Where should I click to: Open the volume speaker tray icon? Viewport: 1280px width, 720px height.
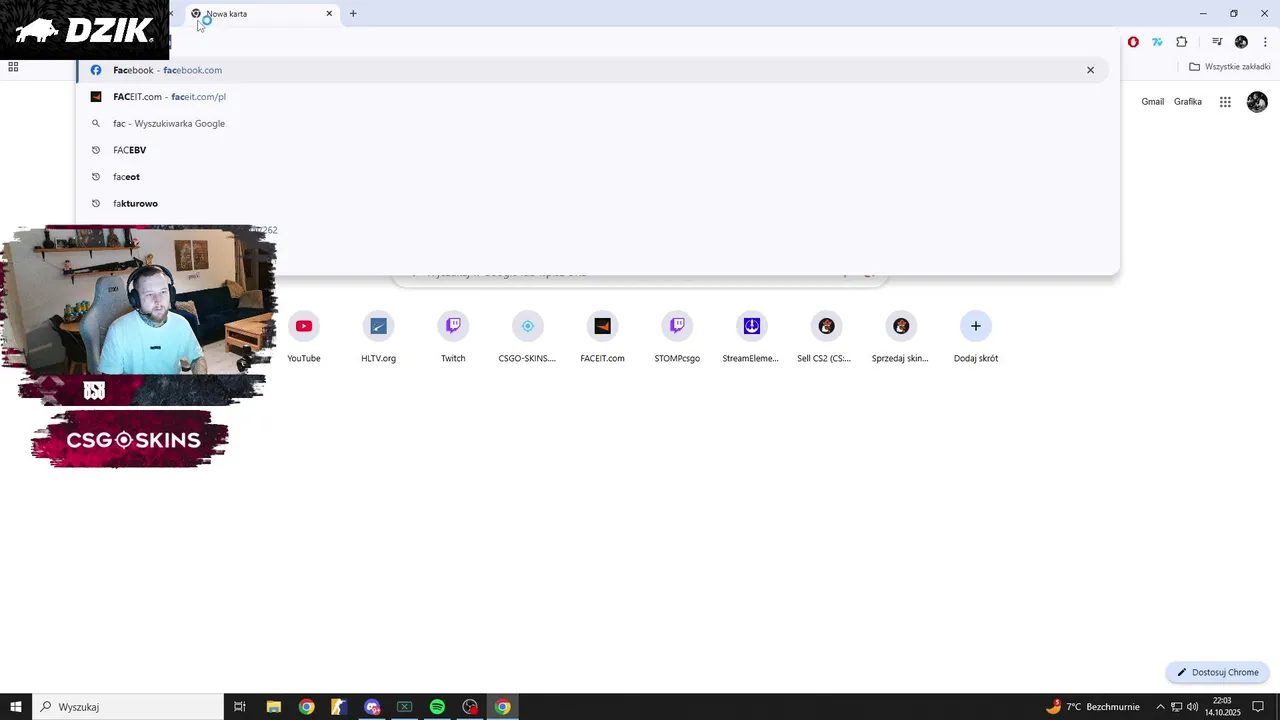click(1193, 707)
